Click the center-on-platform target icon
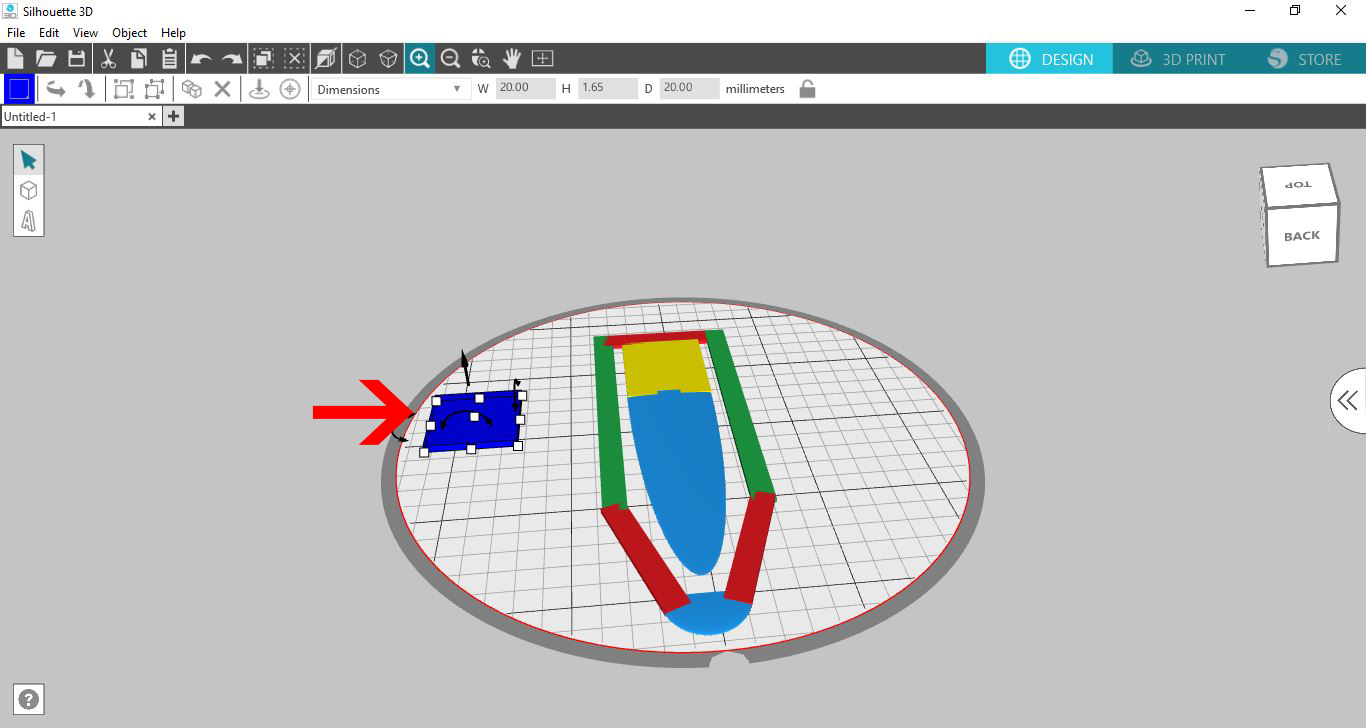Image resolution: width=1366 pixels, height=728 pixels. (290, 89)
